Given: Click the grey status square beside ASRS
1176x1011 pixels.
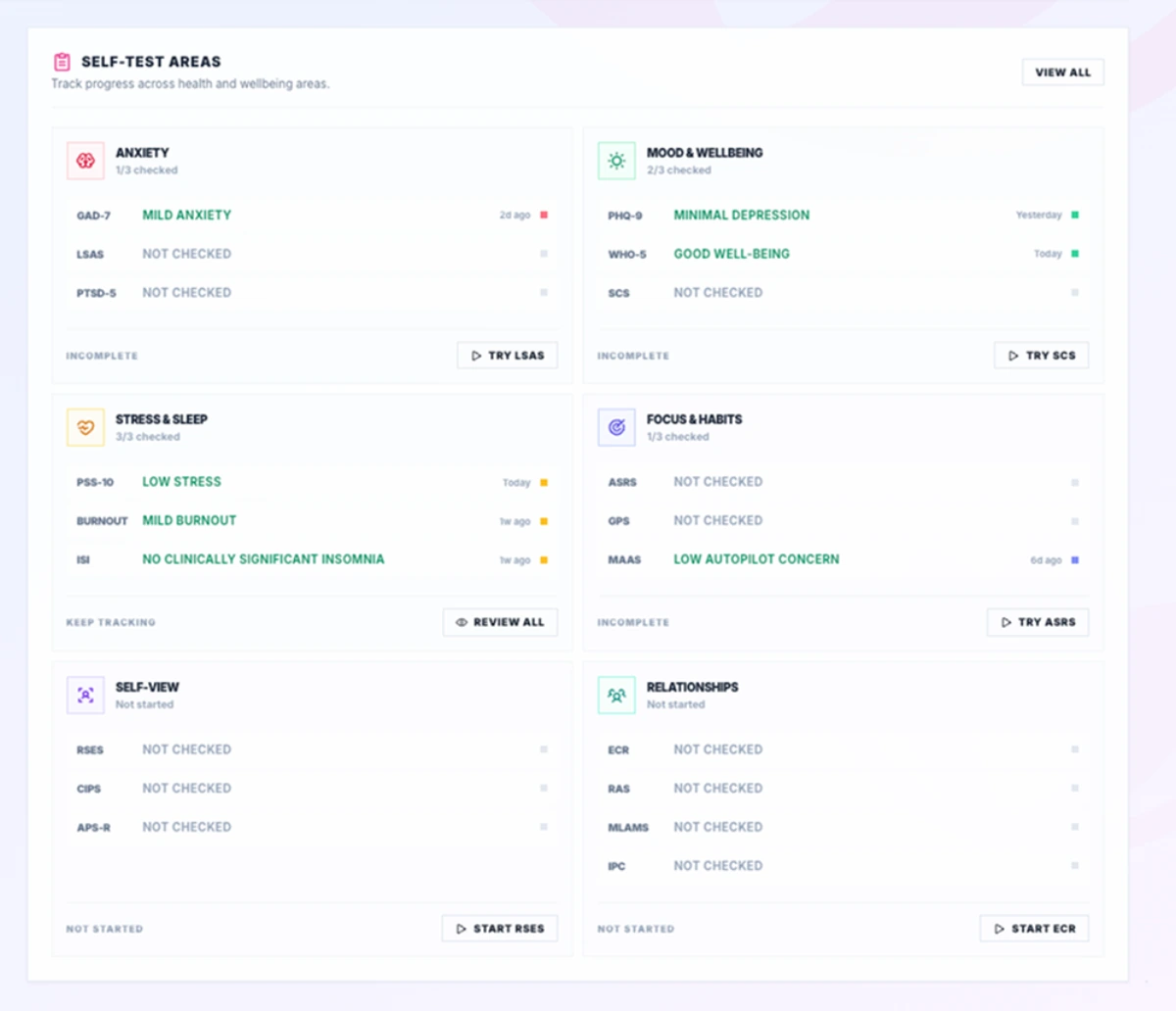Looking at the screenshot, I should tap(1075, 482).
